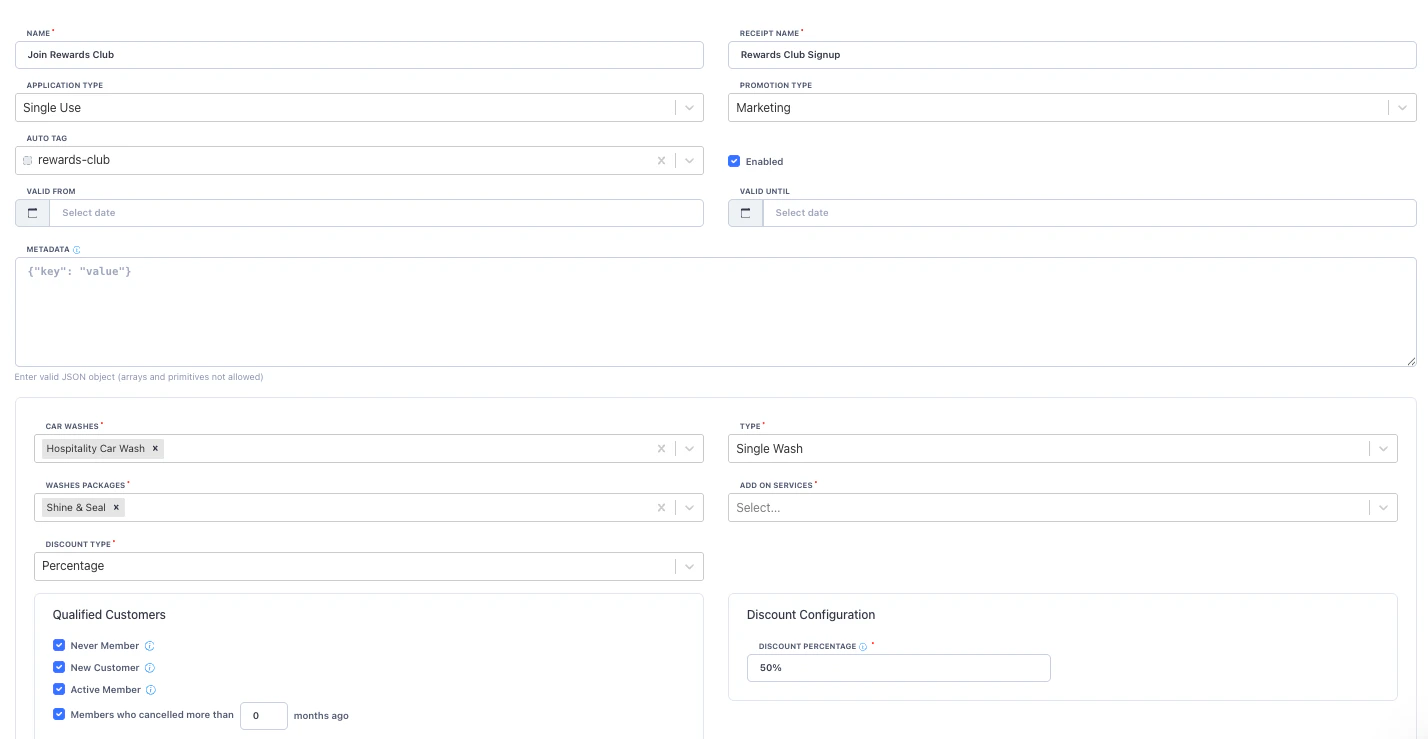Click the "months ago" label
Image resolution: width=1428 pixels, height=739 pixels.
pos(321,716)
